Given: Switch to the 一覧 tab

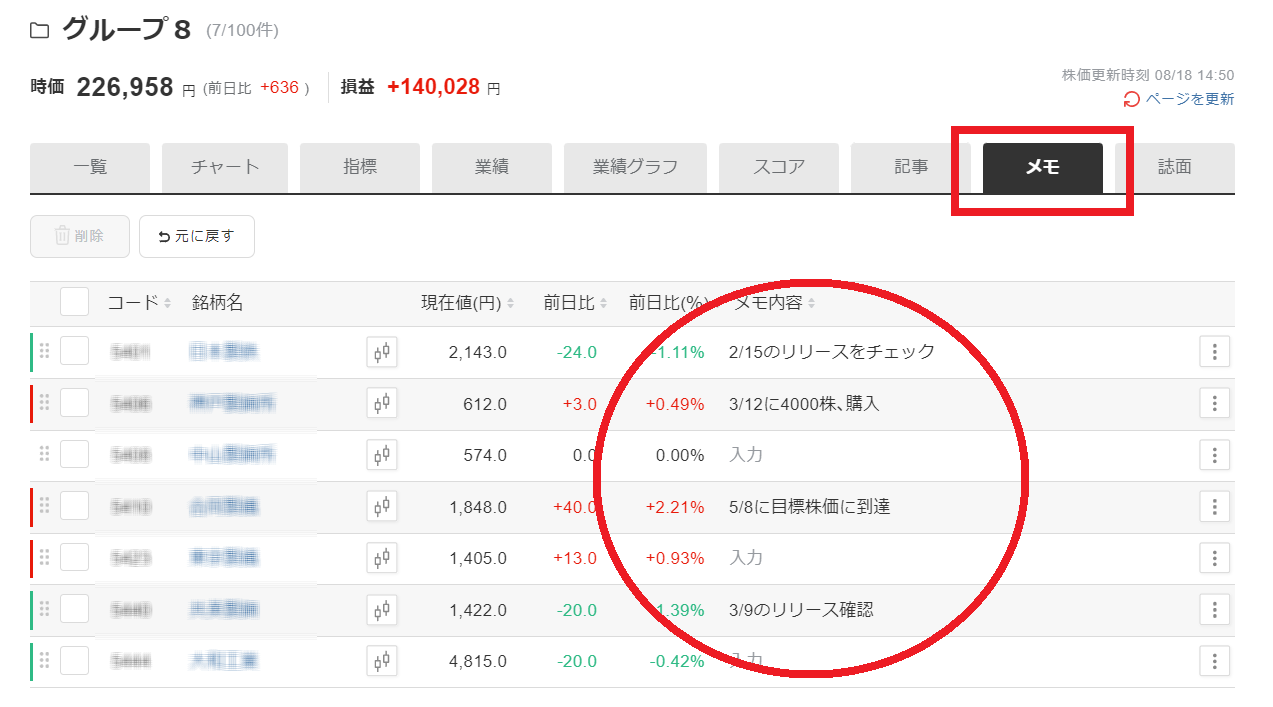Looking at the screenshot, I should point(90,168).
